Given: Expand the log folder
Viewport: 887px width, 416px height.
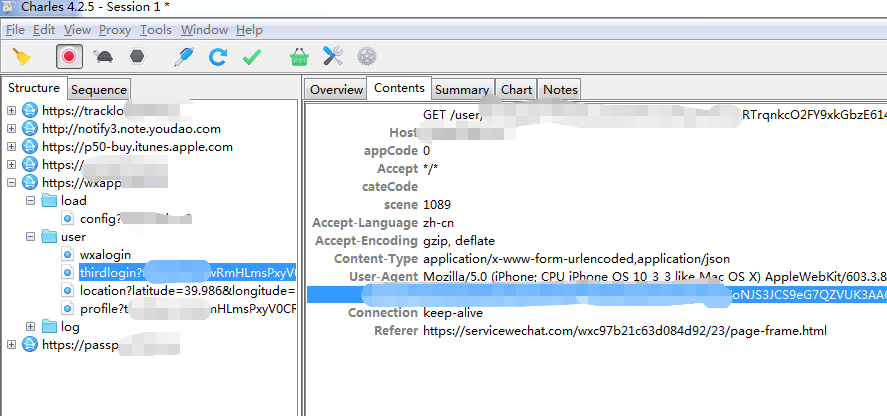Looking at the screenshot, I should click(x=30, y=327).
